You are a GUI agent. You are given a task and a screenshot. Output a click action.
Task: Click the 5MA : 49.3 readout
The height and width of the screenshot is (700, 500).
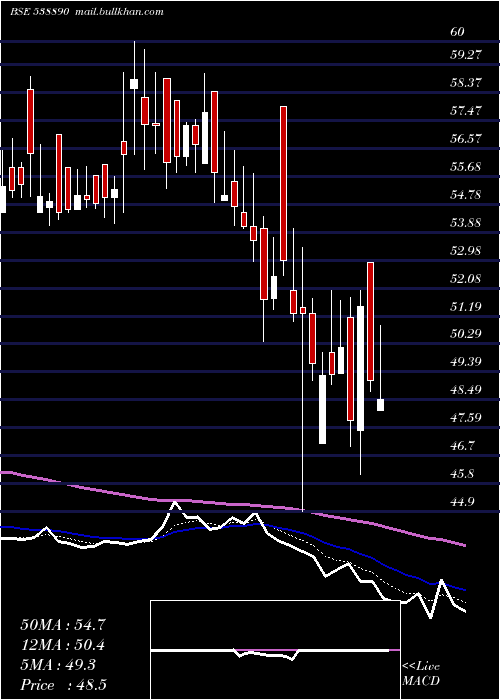pos(58,665)
